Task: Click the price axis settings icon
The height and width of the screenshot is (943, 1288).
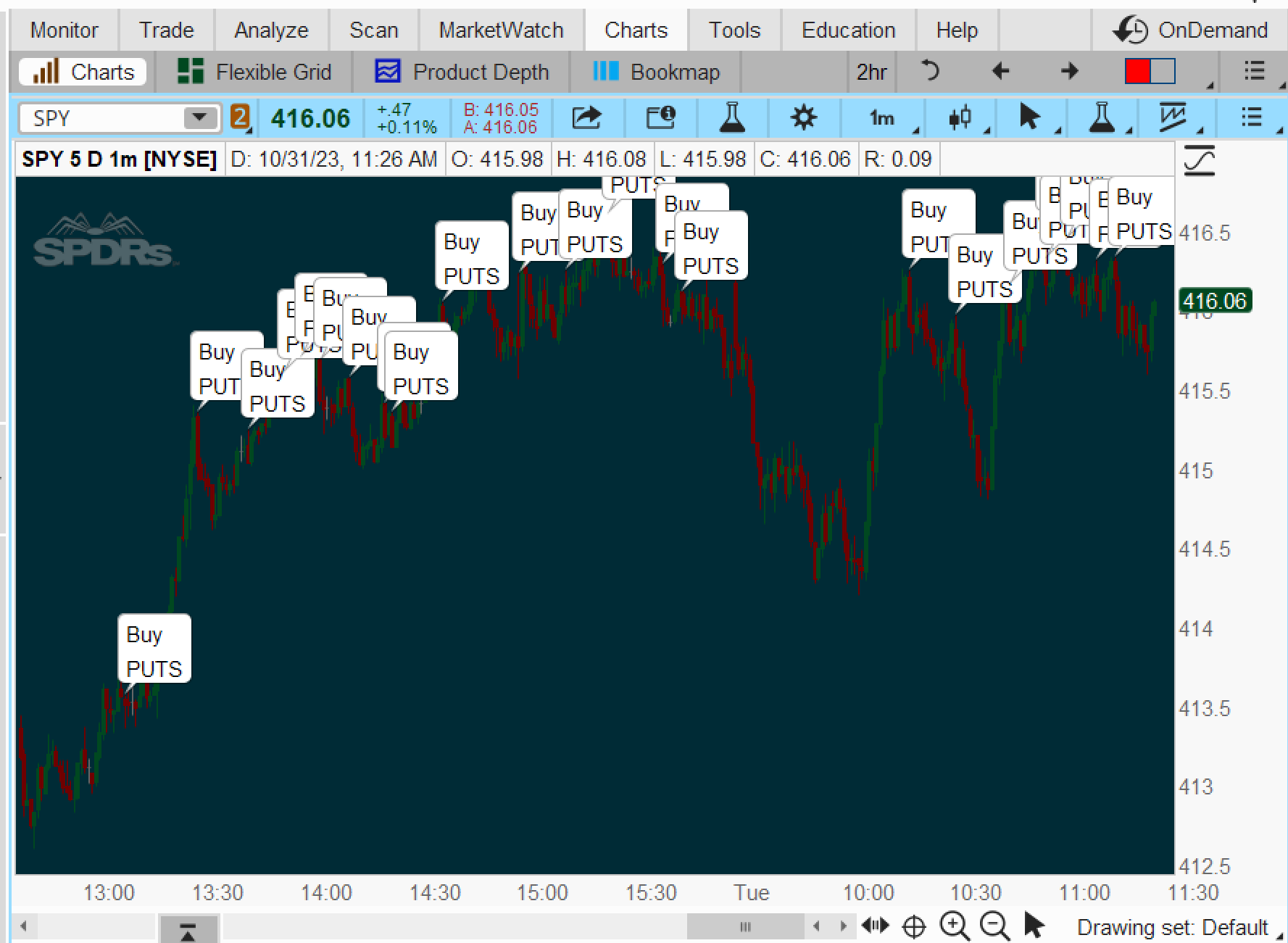Action: click(1199, 160)
